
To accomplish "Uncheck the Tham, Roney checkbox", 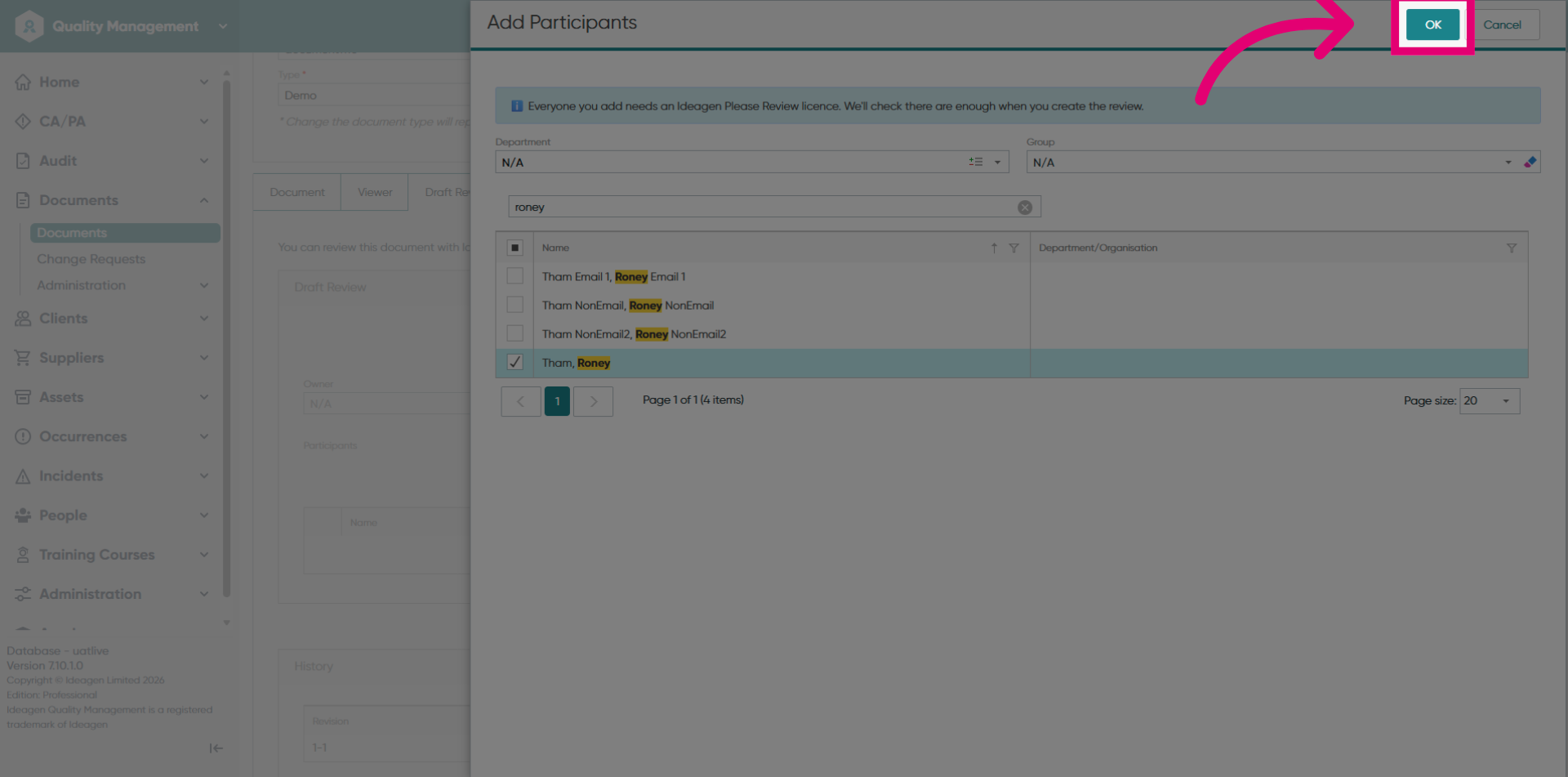I will 514,362.
